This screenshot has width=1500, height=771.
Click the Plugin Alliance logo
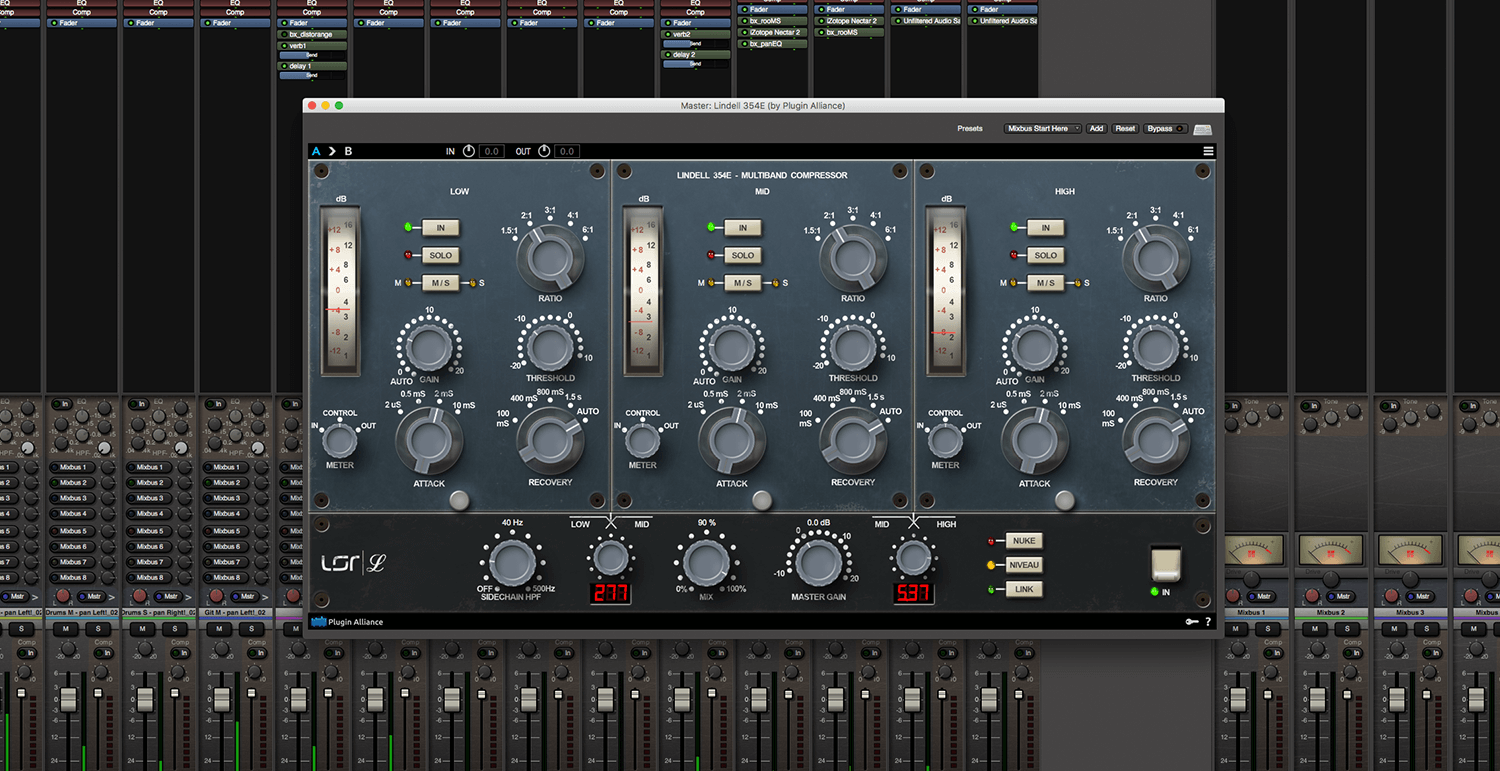coord(347,622)
